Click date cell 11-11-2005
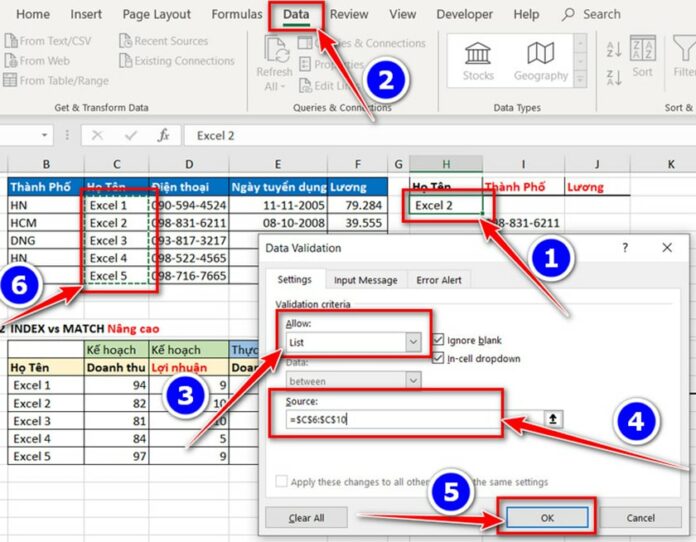Screen dimensions: 696x542 pos(278,205)
